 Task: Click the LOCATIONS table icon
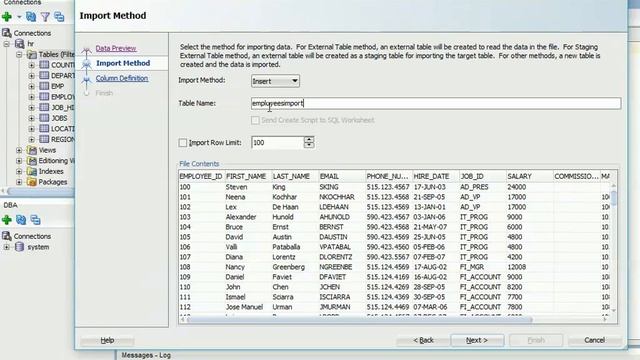(x=44, y=128)
